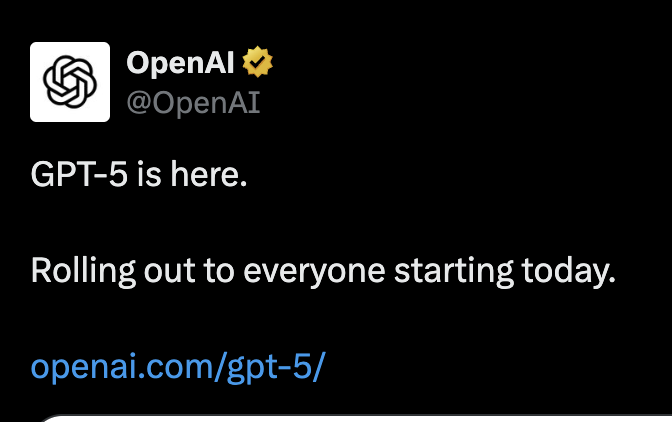Follow the openai.com/gpt-5/ link
Screen dimensions: 672x422
(x=178, y=368)
